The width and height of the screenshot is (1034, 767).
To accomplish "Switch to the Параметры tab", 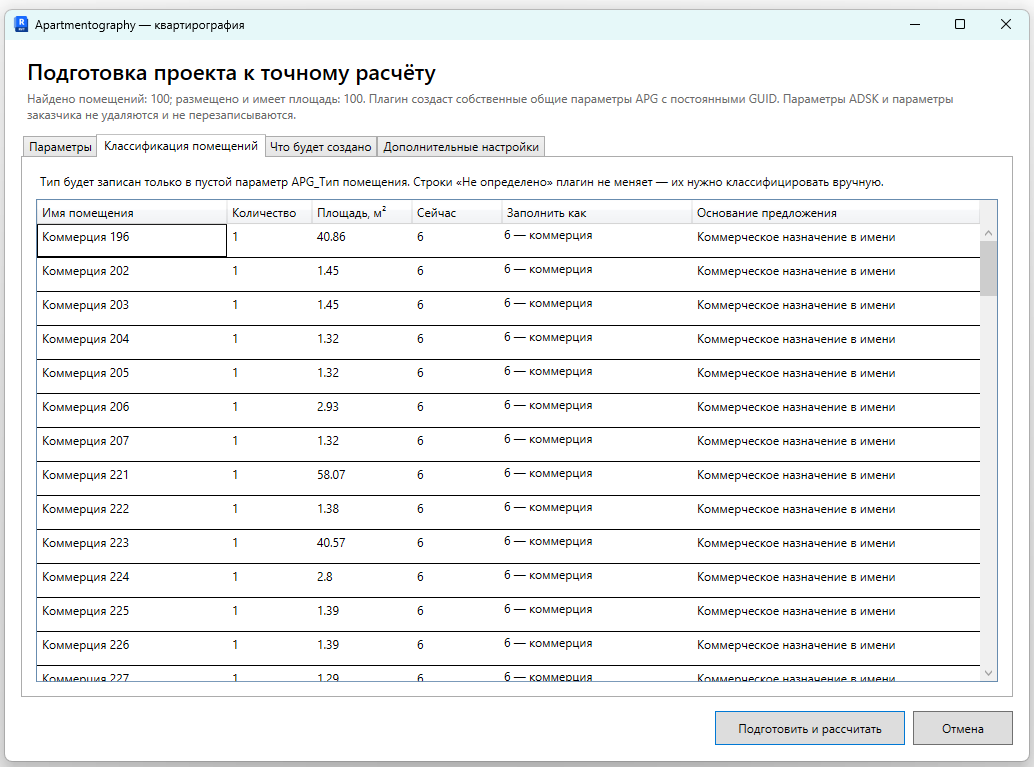I will (60, 146).
